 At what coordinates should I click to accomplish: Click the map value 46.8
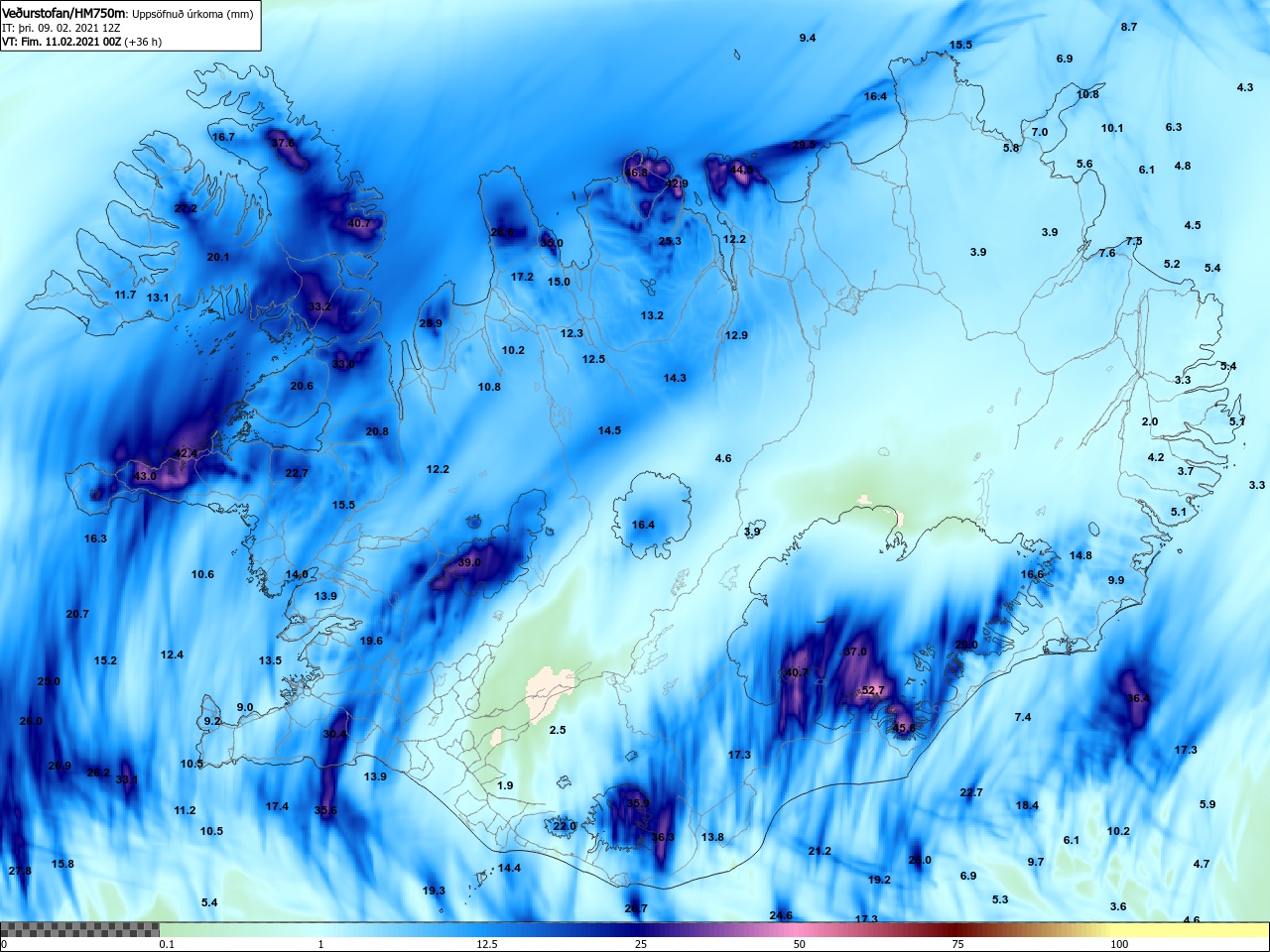pyautogui.click(x=635, y=173)
